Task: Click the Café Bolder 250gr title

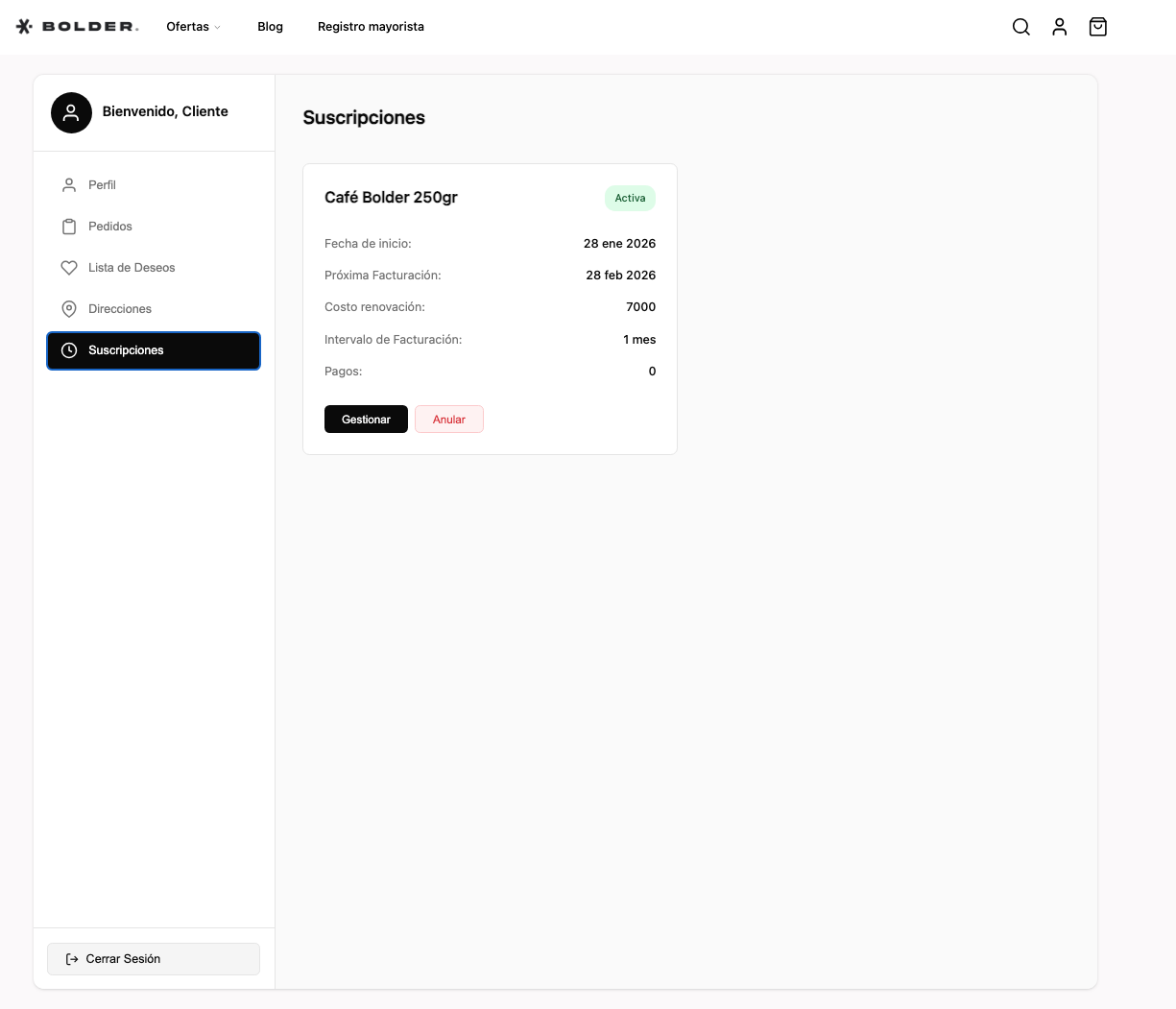Action: [x=391, y=198]
